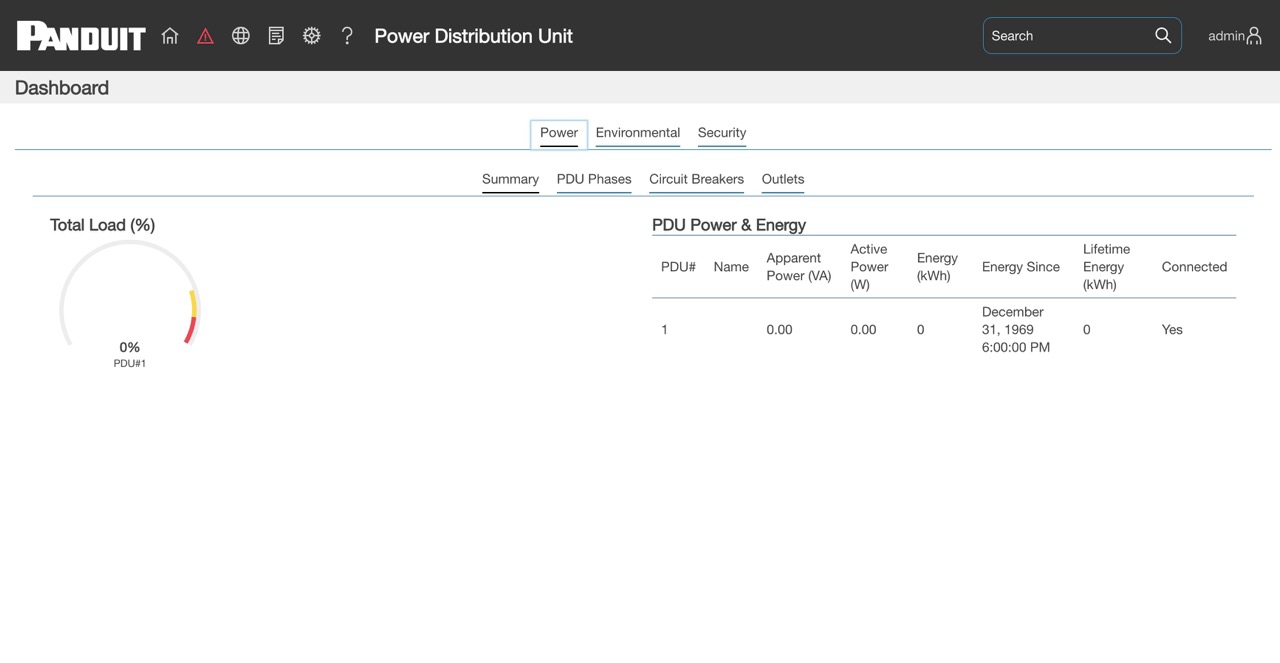Switch to the Security tab
The width and height of the screenshot is (1280, 663).
point(722,133)
